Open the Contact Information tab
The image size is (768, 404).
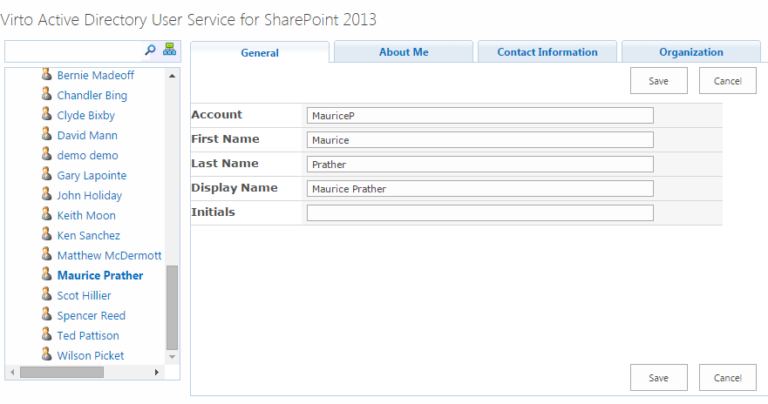(x=547, y=52)
